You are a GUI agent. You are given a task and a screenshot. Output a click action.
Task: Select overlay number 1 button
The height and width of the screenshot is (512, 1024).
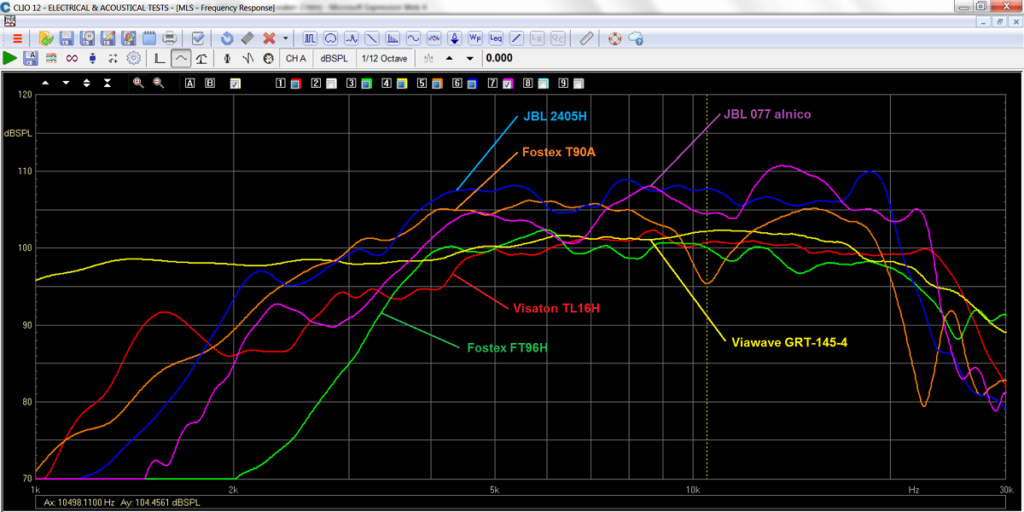281,84
